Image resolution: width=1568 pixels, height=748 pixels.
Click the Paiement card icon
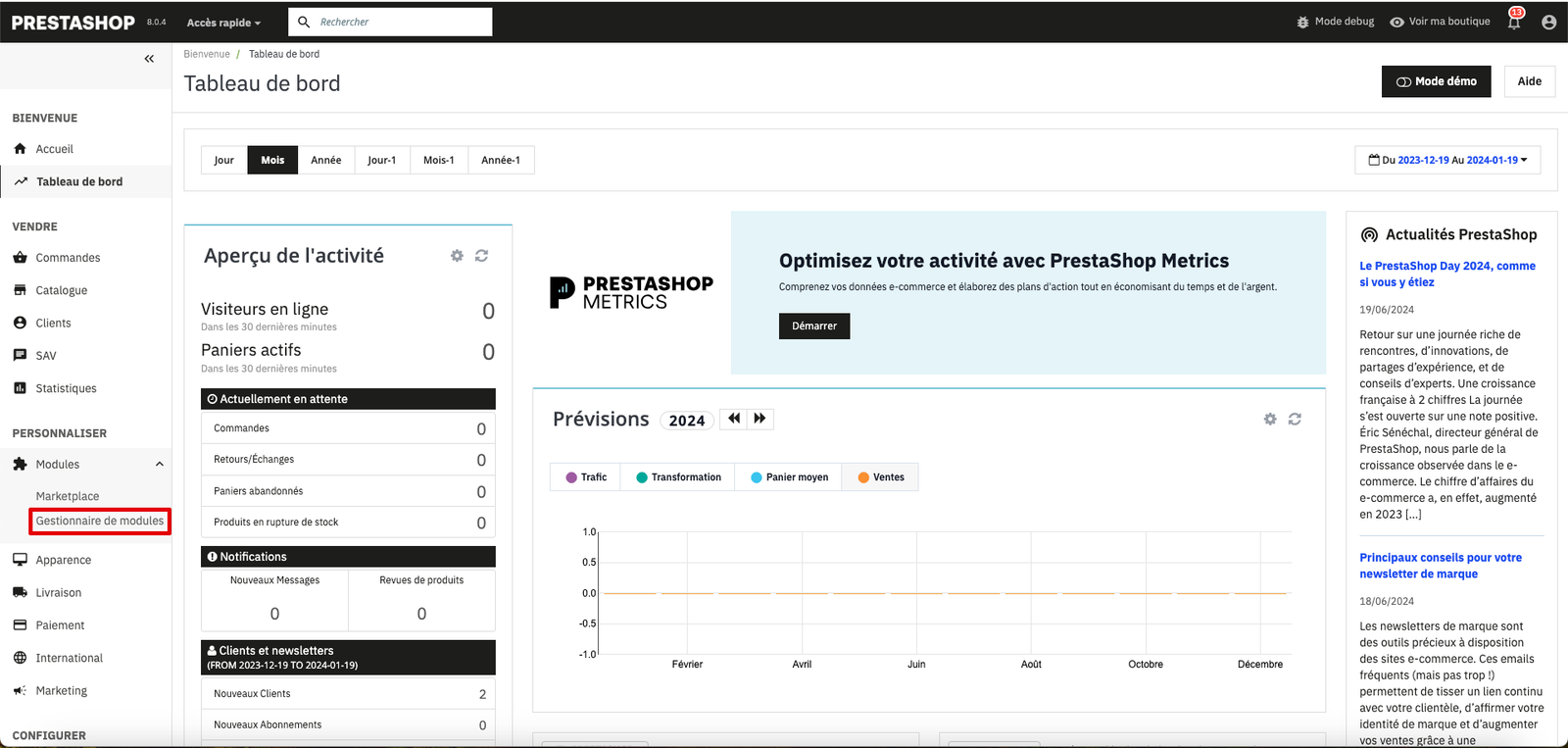pyautogui.click(x=21, y=624)
